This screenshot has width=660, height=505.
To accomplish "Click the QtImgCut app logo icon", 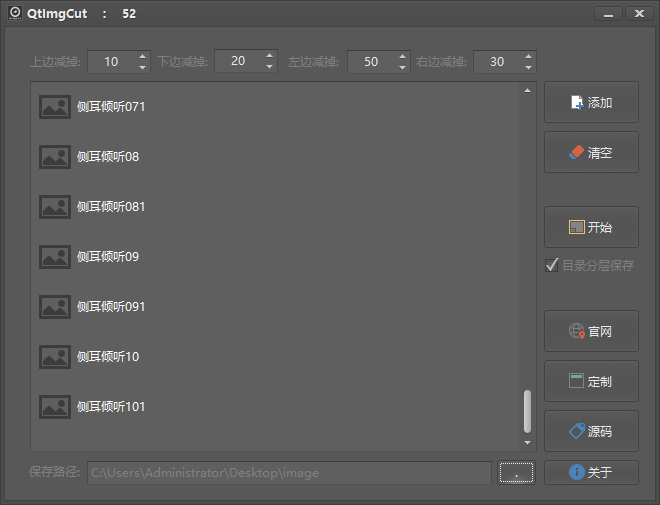I will point(15,13).
